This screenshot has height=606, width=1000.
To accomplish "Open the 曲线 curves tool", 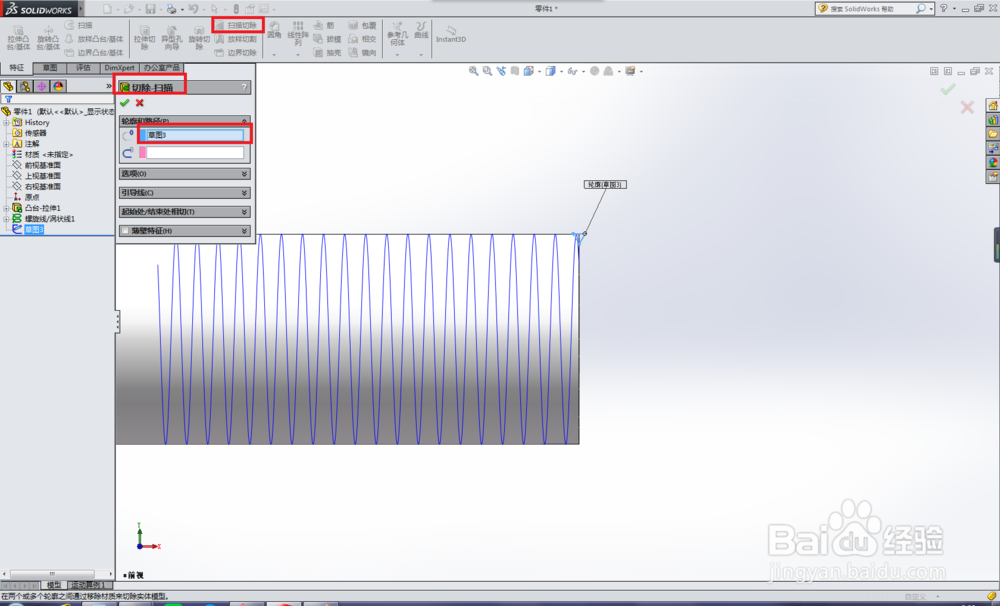I will (421, 30).
